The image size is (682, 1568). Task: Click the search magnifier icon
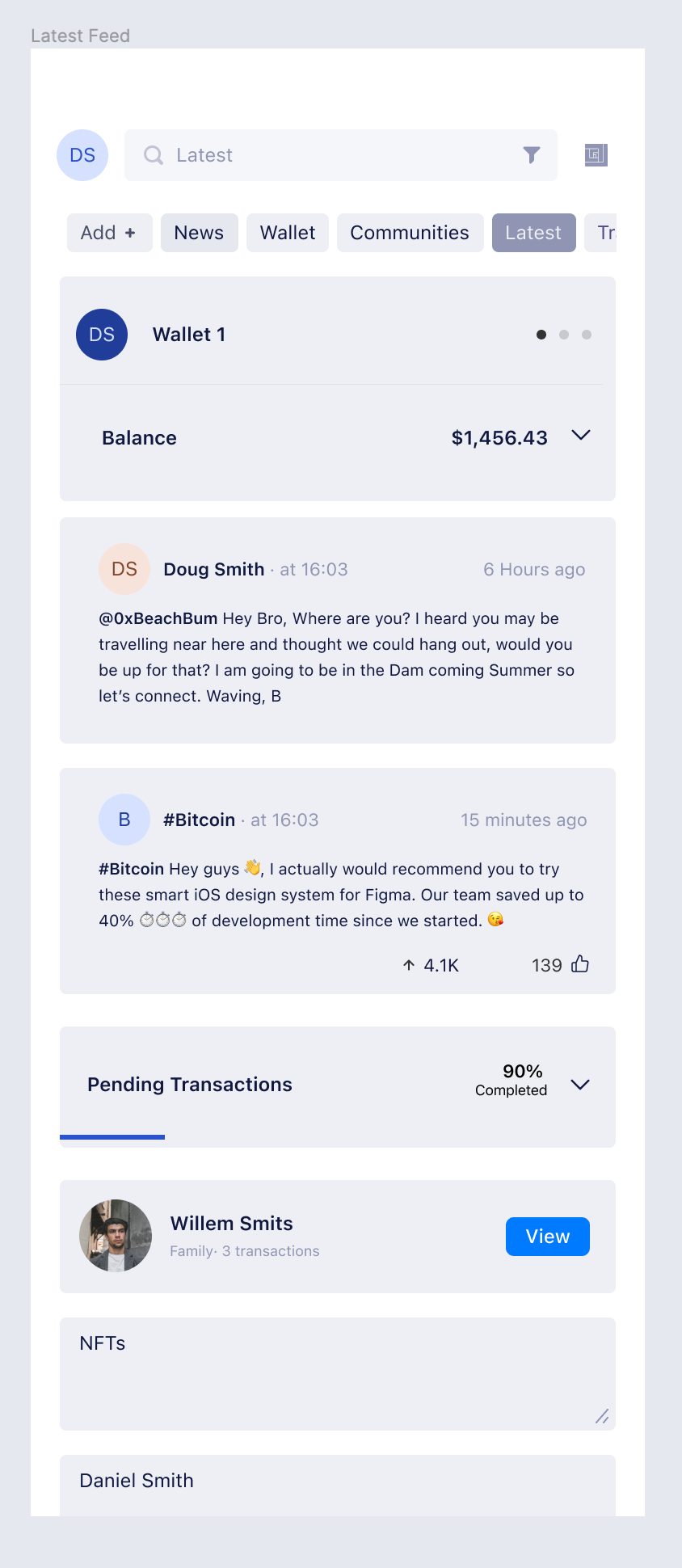(153, 154)
